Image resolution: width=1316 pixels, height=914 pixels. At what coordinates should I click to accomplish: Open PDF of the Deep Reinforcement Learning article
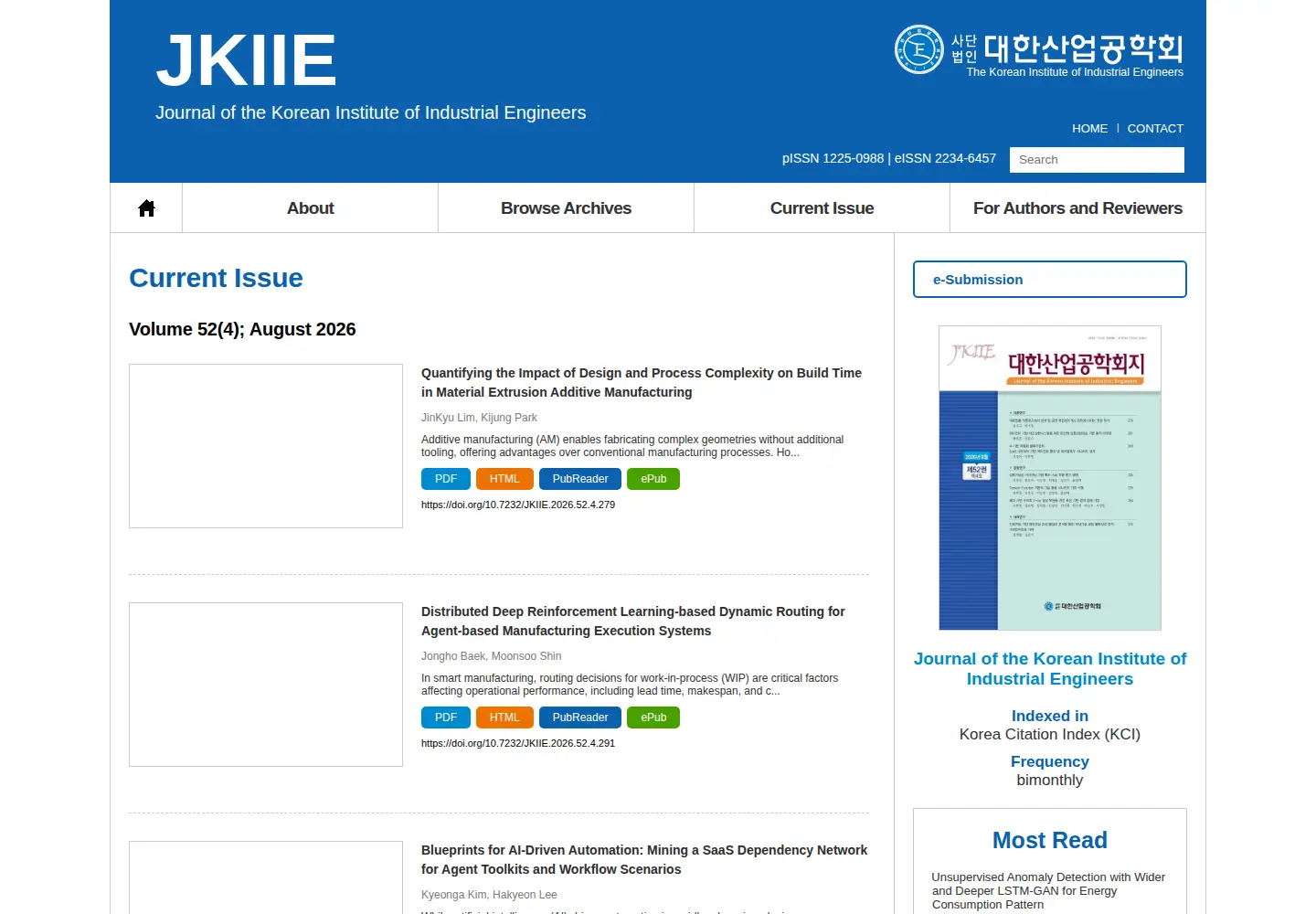point(446,717)
